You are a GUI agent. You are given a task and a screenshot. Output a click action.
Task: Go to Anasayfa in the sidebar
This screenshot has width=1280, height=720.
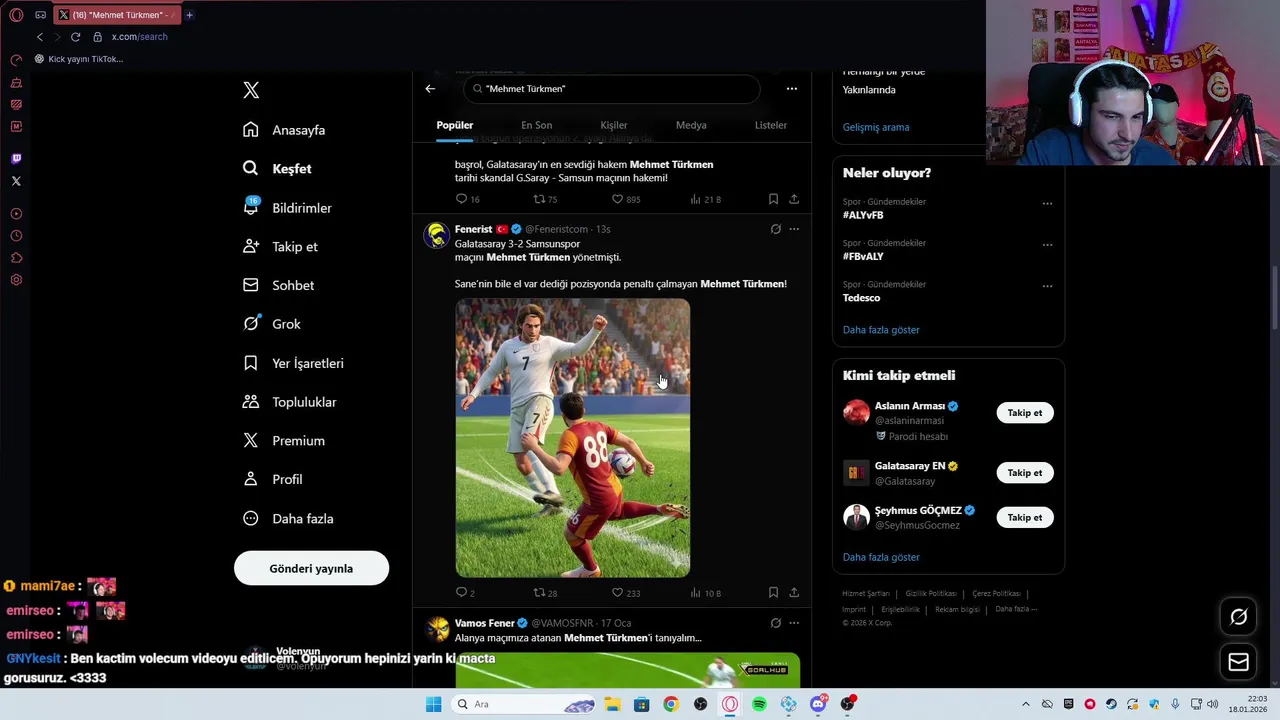285,130
